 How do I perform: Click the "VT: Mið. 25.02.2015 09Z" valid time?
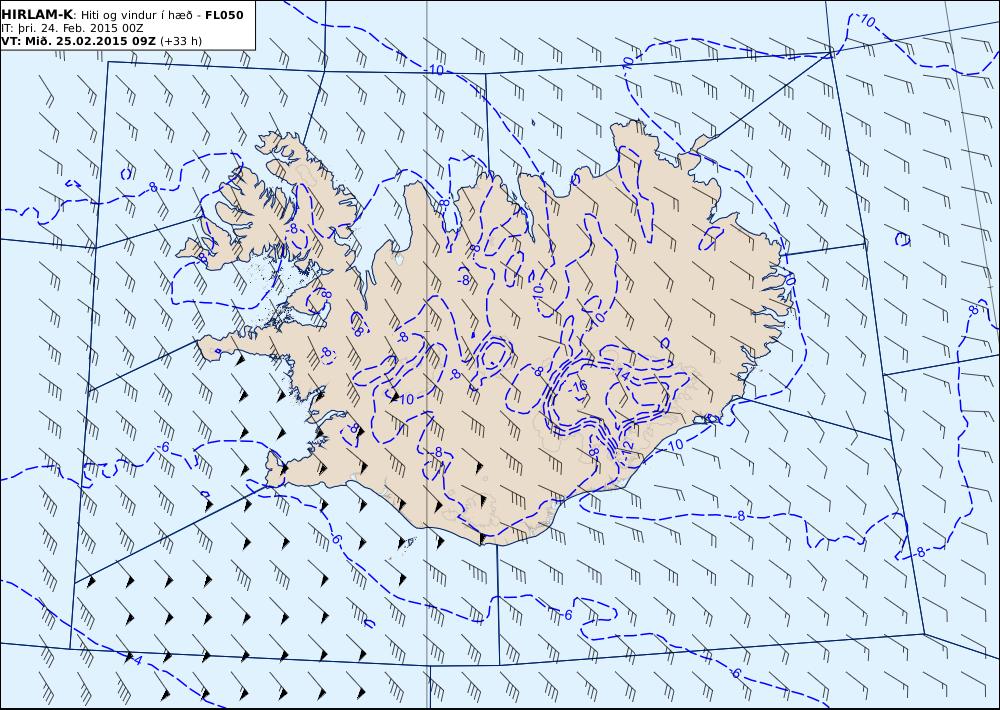78,41
